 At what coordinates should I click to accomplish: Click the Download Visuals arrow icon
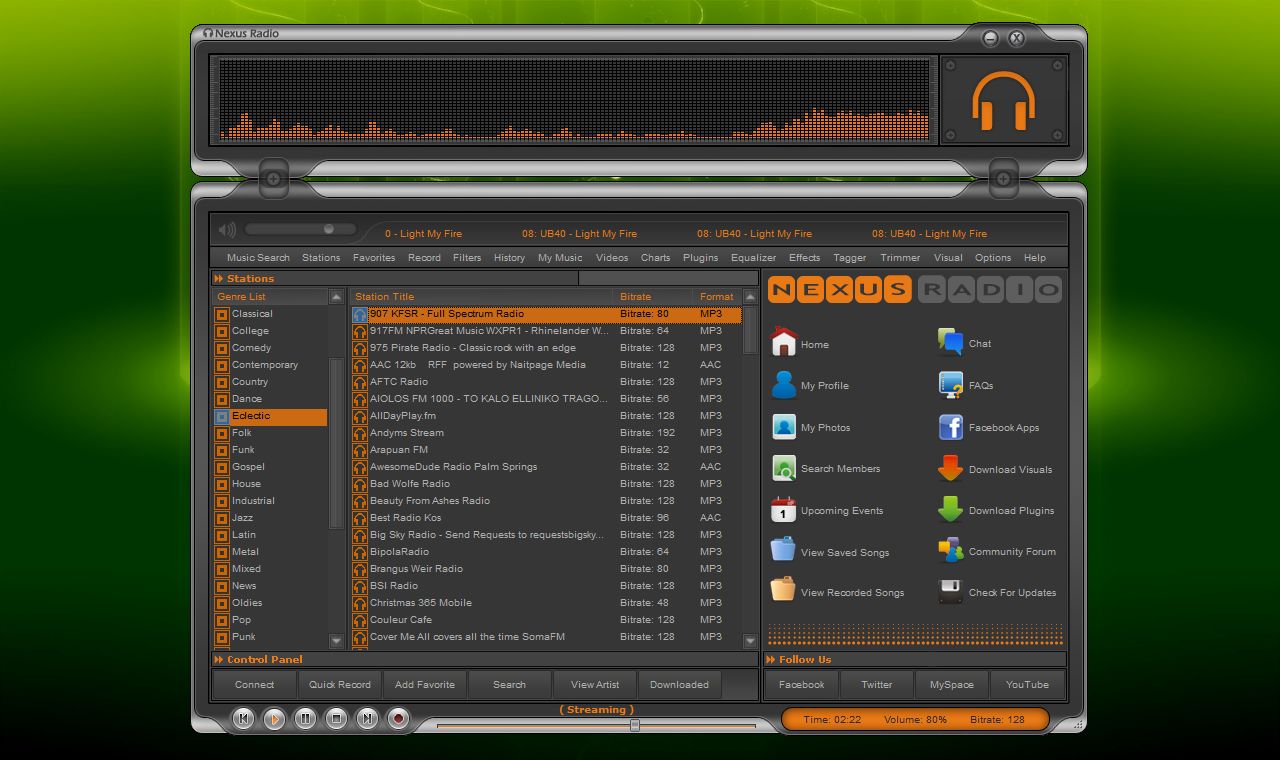click(x=950, y=469)
